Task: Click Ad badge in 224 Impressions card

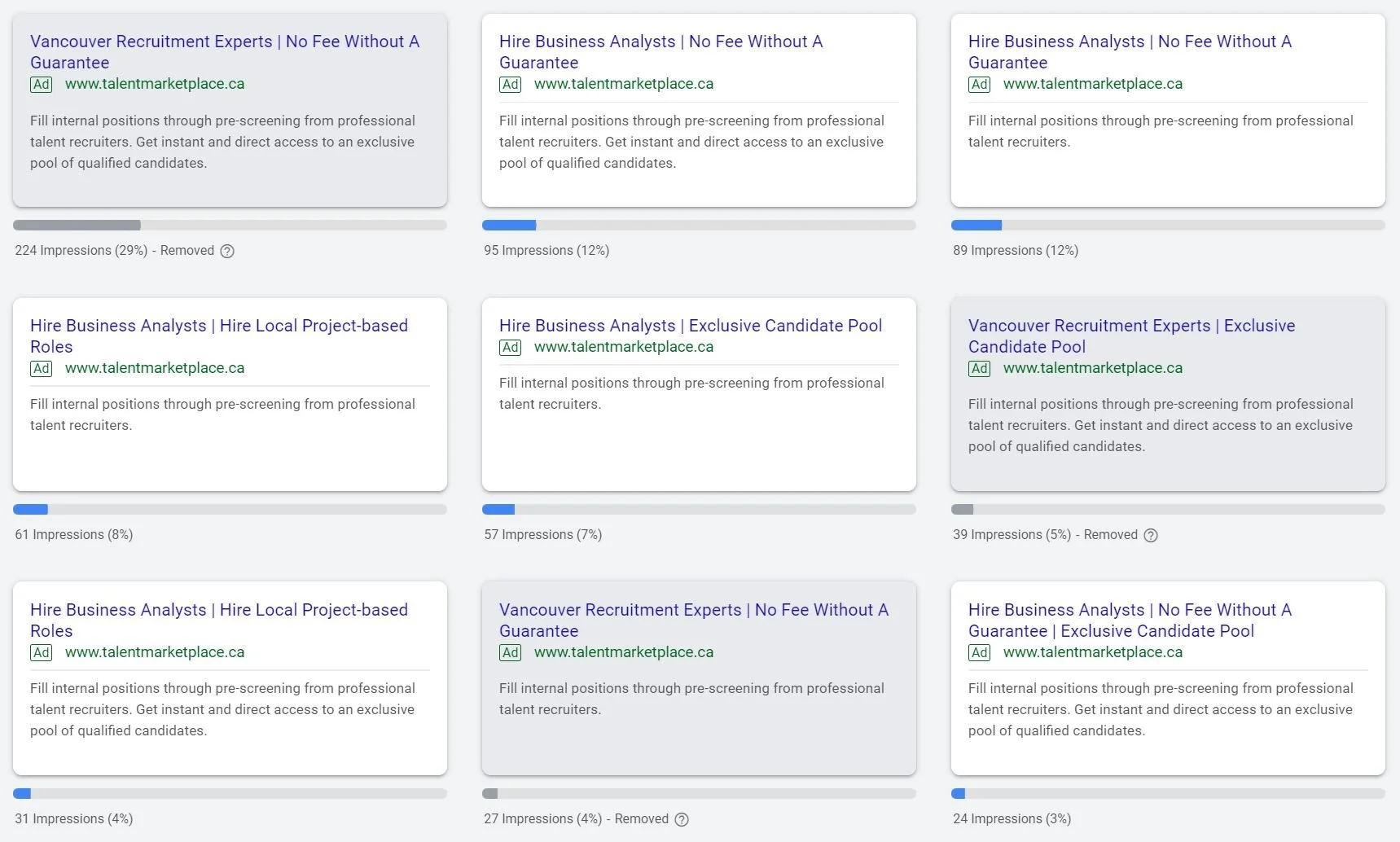Action: point(42,84)
